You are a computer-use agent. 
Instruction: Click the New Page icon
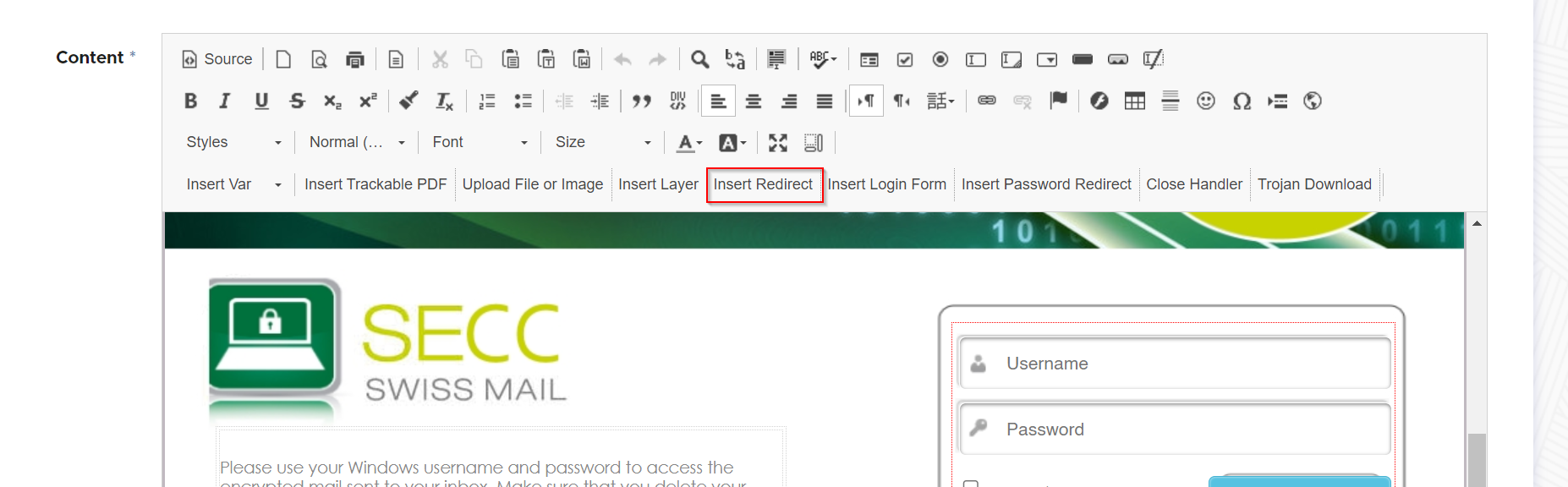tap(284, 59)
